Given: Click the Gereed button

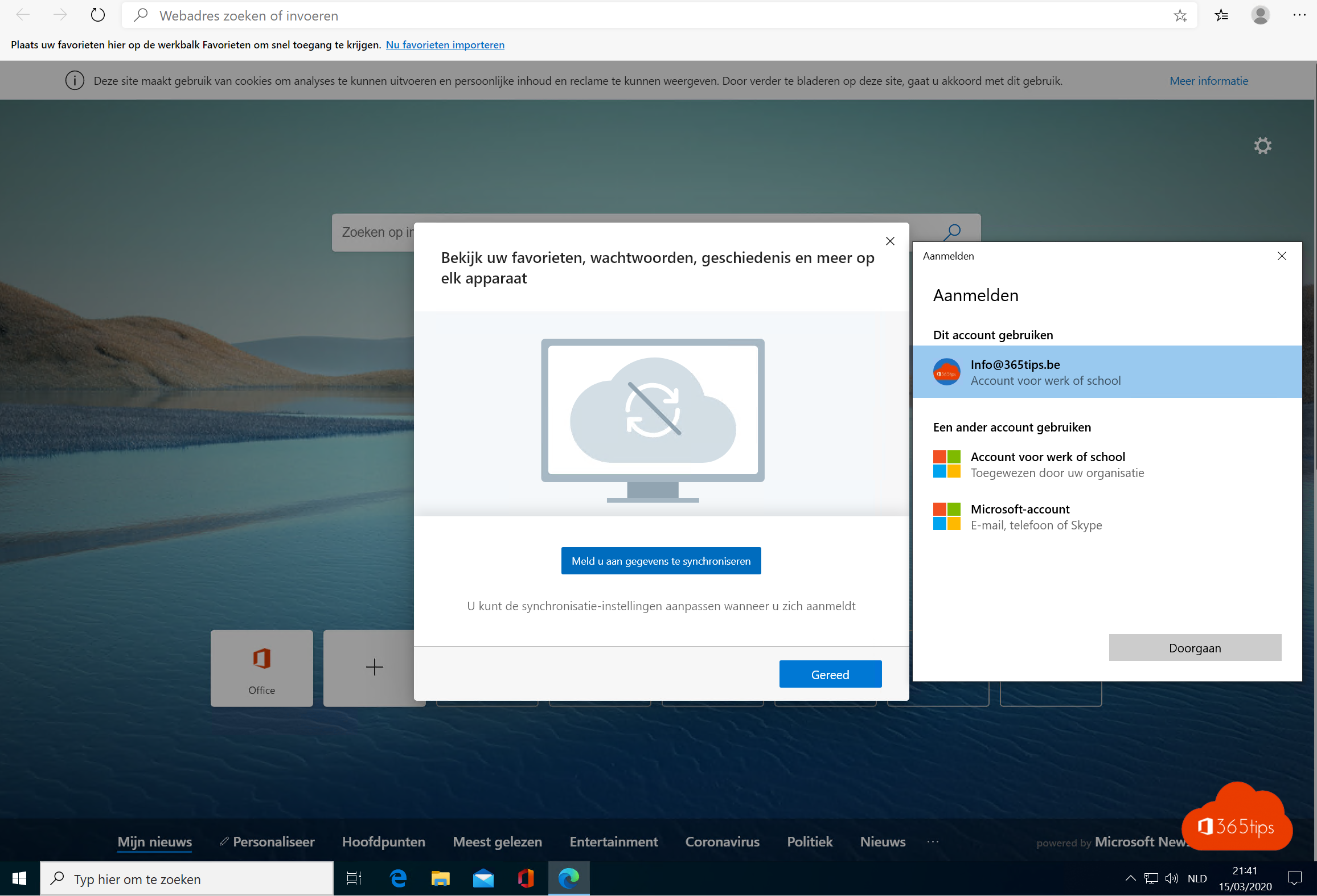Looking at the screenshot, I should coord(830,674).
